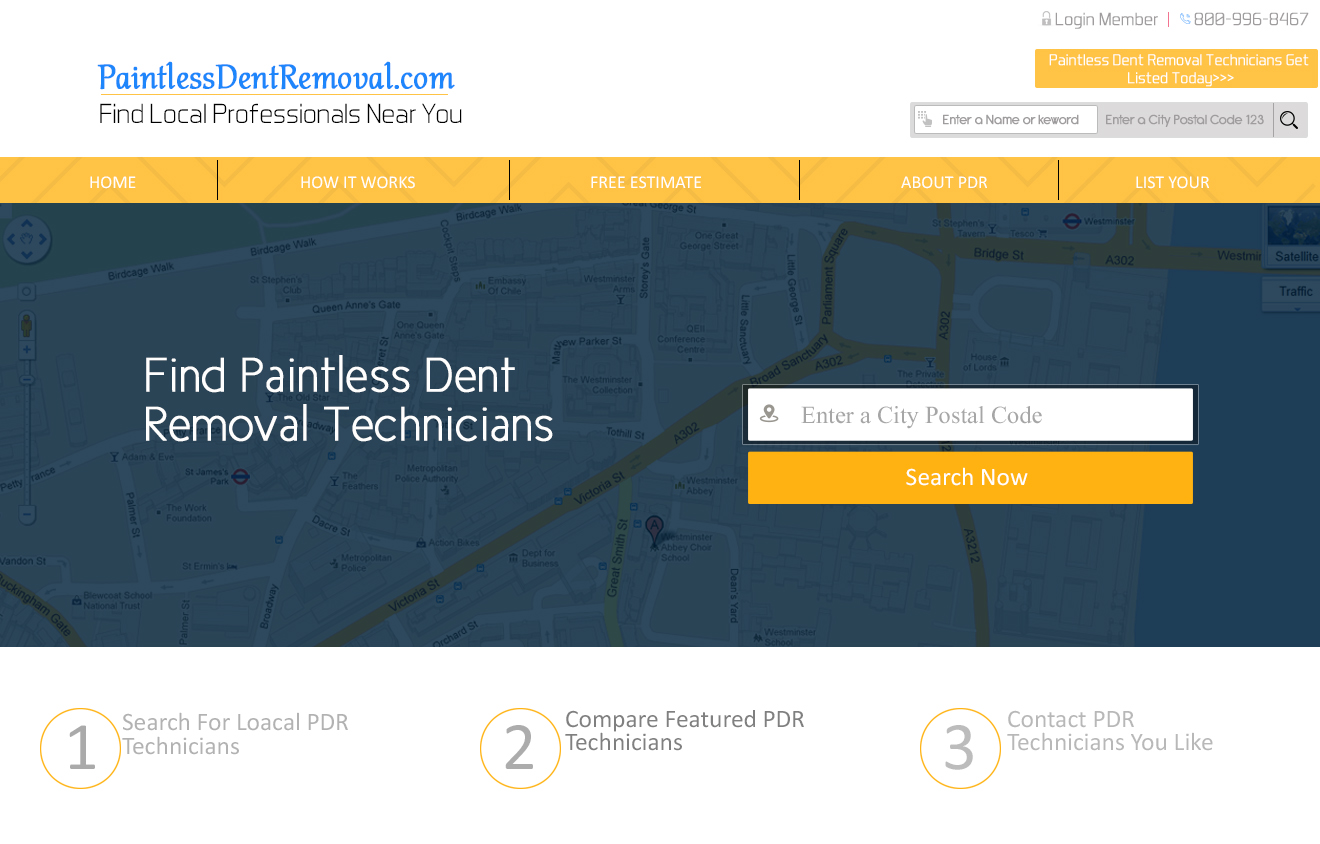Screen dimensions: 1320x844
Task: Pan the map up with the up arrow
Action: [x=27, y=224]
